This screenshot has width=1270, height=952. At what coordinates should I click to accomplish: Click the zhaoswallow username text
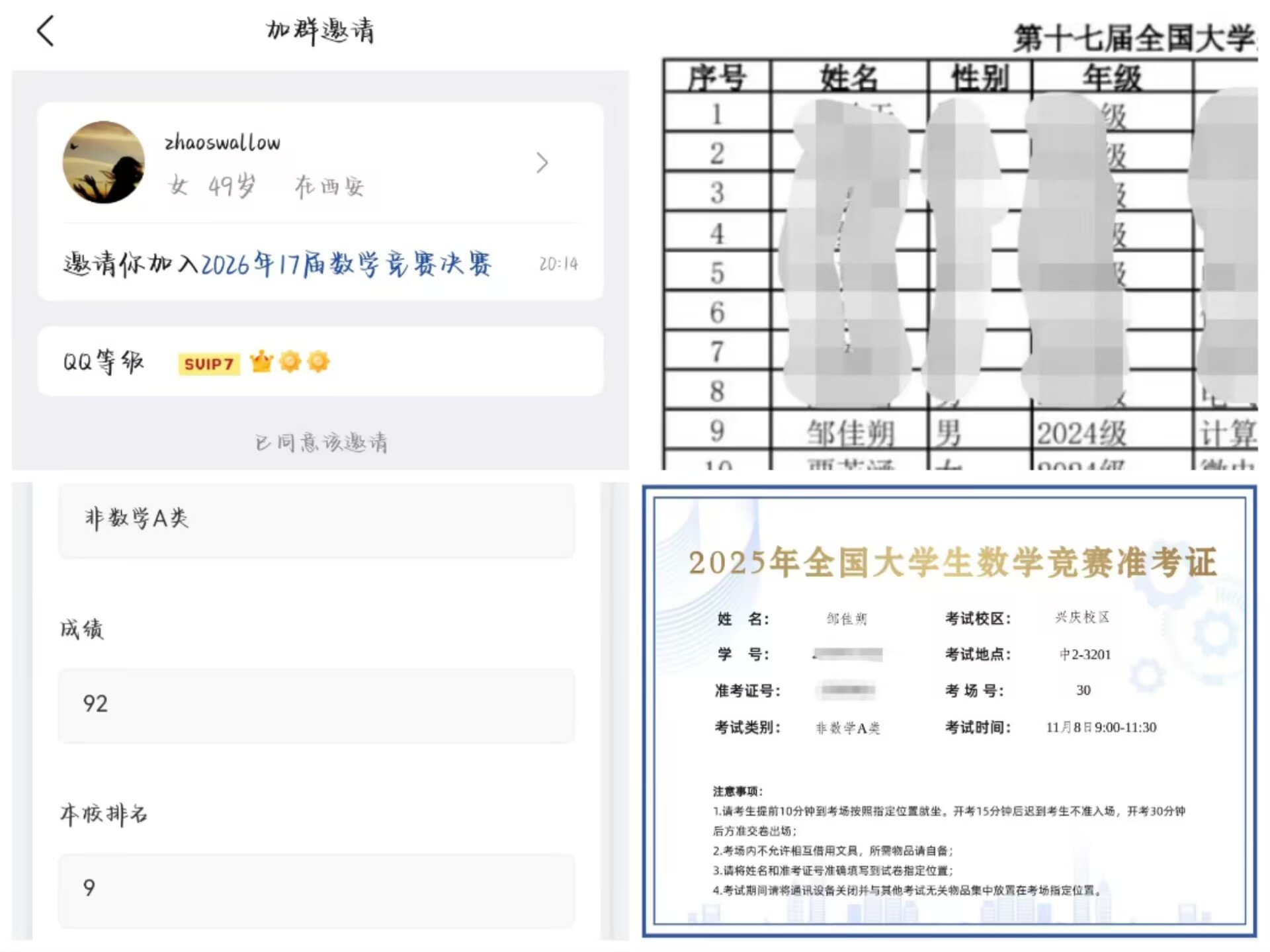[222, 142]
